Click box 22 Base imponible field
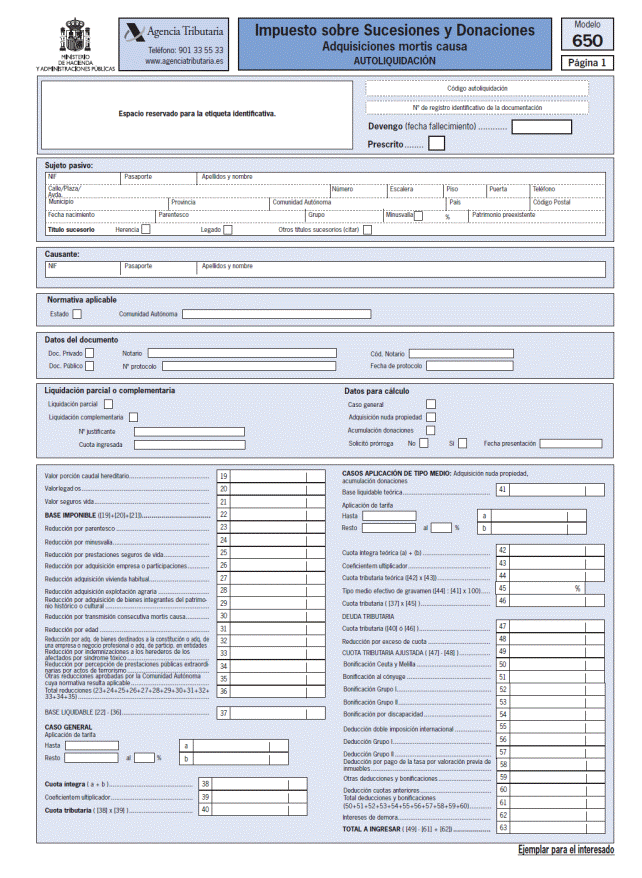Viewport: 642px width, 878px height. pyautogui.click(x=271, y=515)
